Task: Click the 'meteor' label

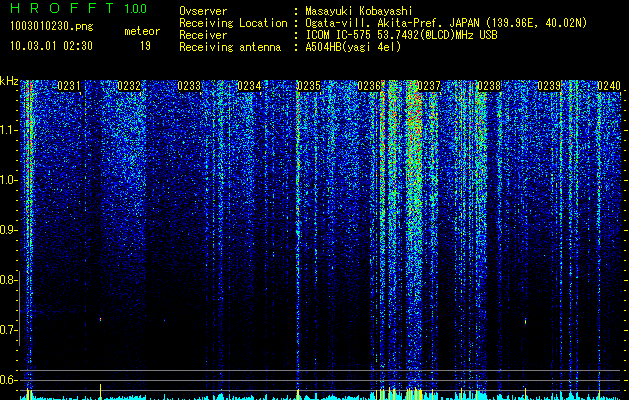Action: point(142,31)
